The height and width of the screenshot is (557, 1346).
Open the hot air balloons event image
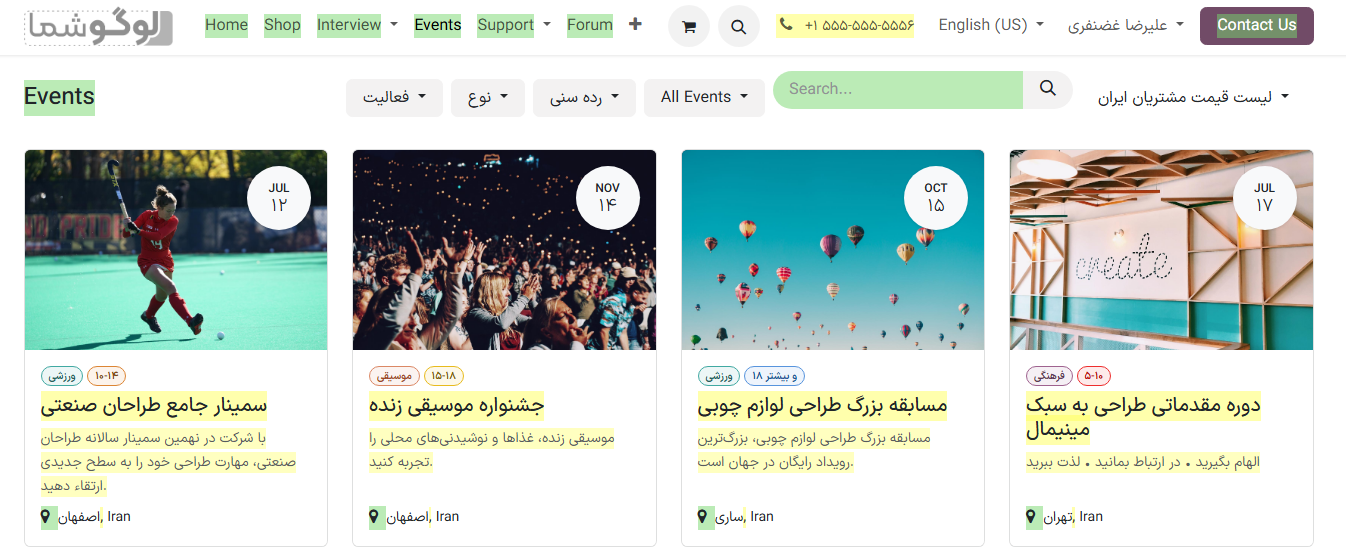[832, 250]
